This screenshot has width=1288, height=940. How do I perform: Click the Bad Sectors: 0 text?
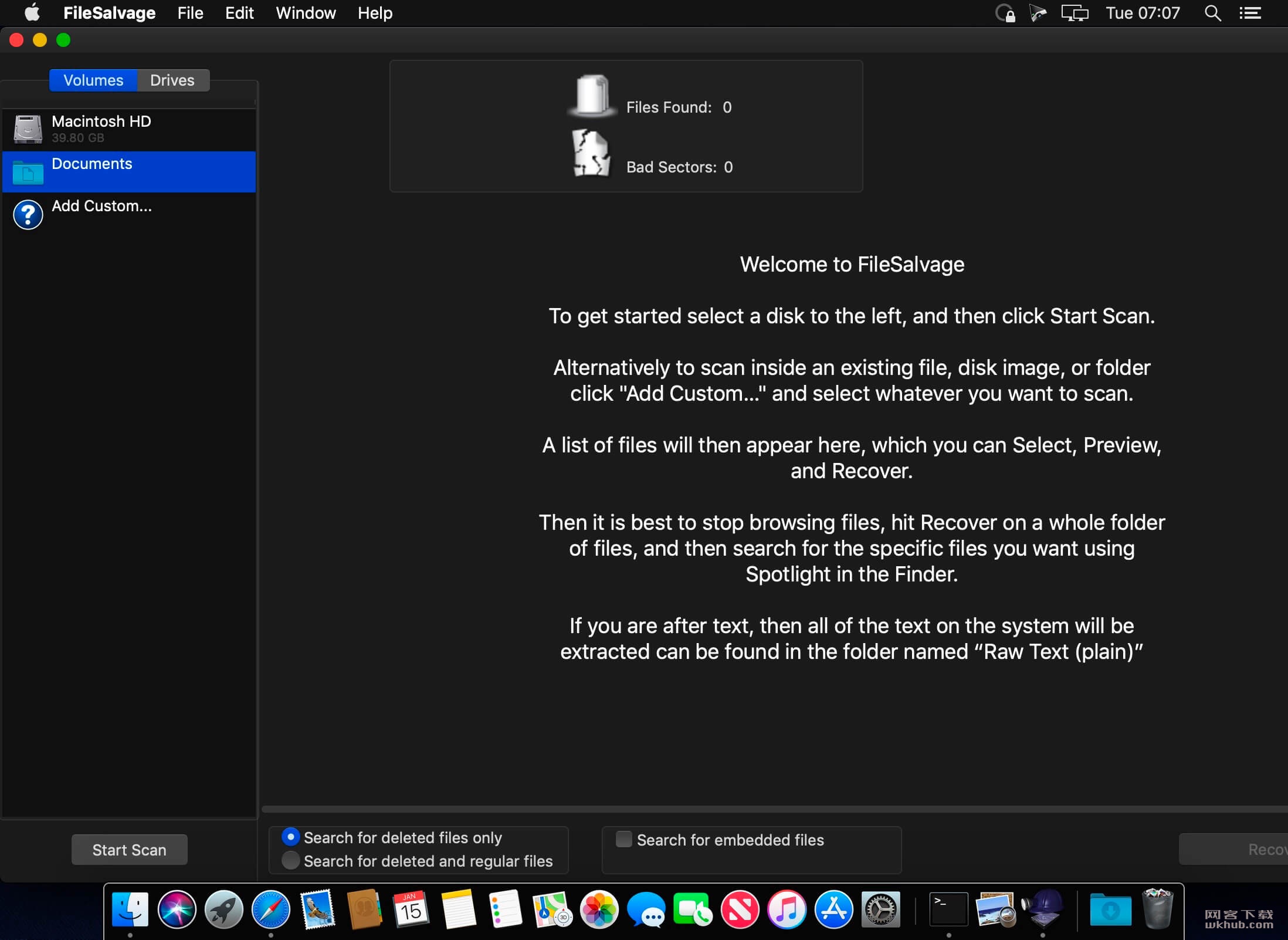tap(680, 167)
